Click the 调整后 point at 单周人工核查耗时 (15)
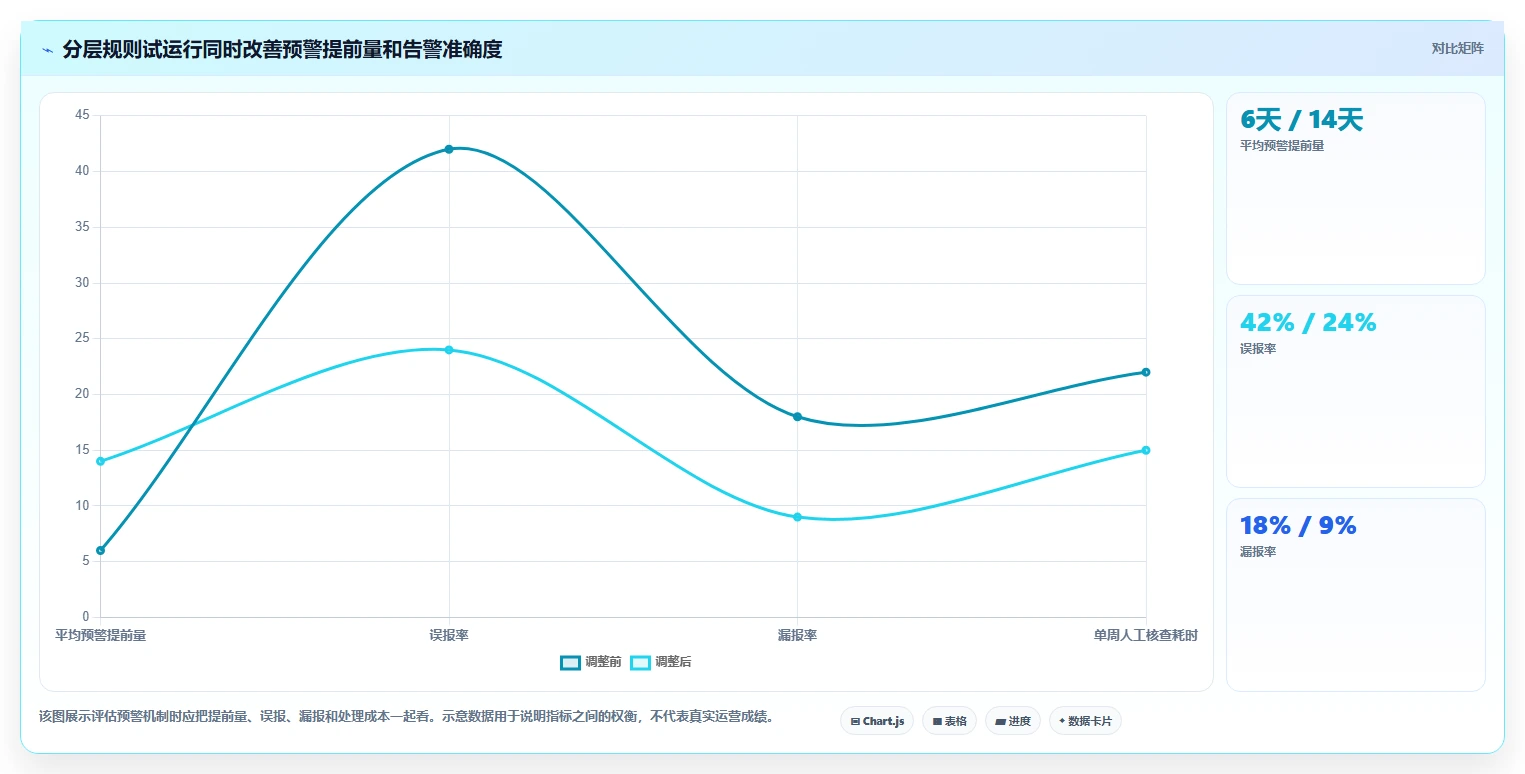 pos(1146,450)
